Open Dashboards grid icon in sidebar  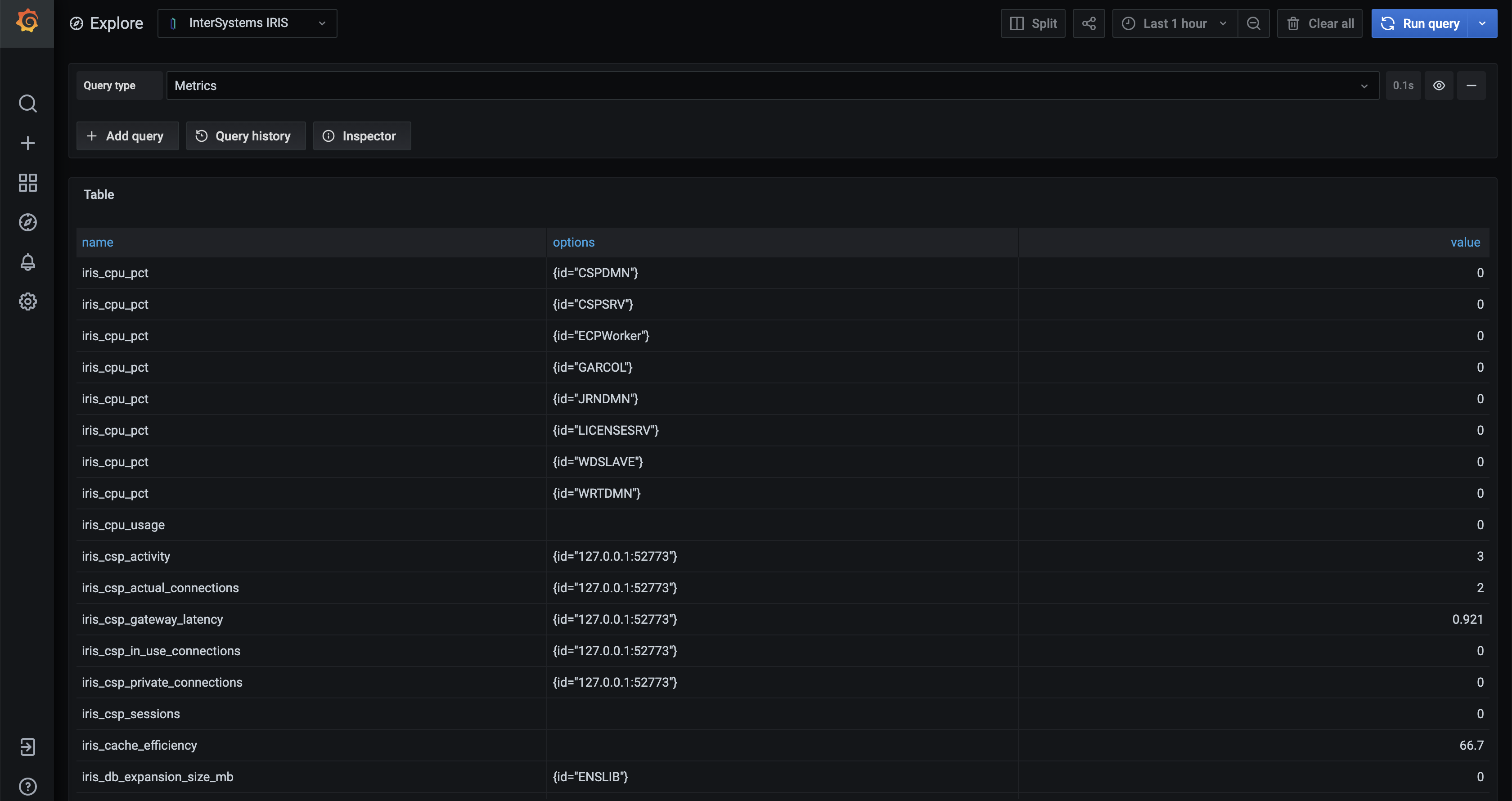point(27,183)
